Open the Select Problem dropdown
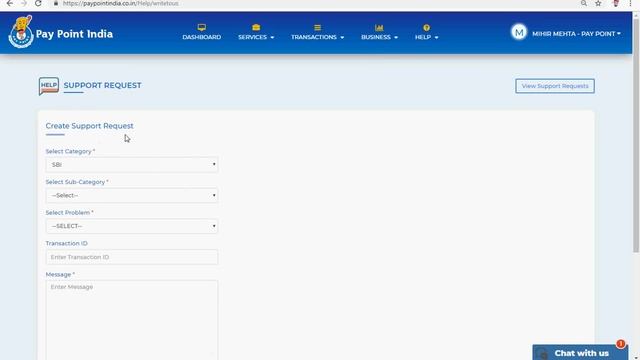 [x=132, y=226]
